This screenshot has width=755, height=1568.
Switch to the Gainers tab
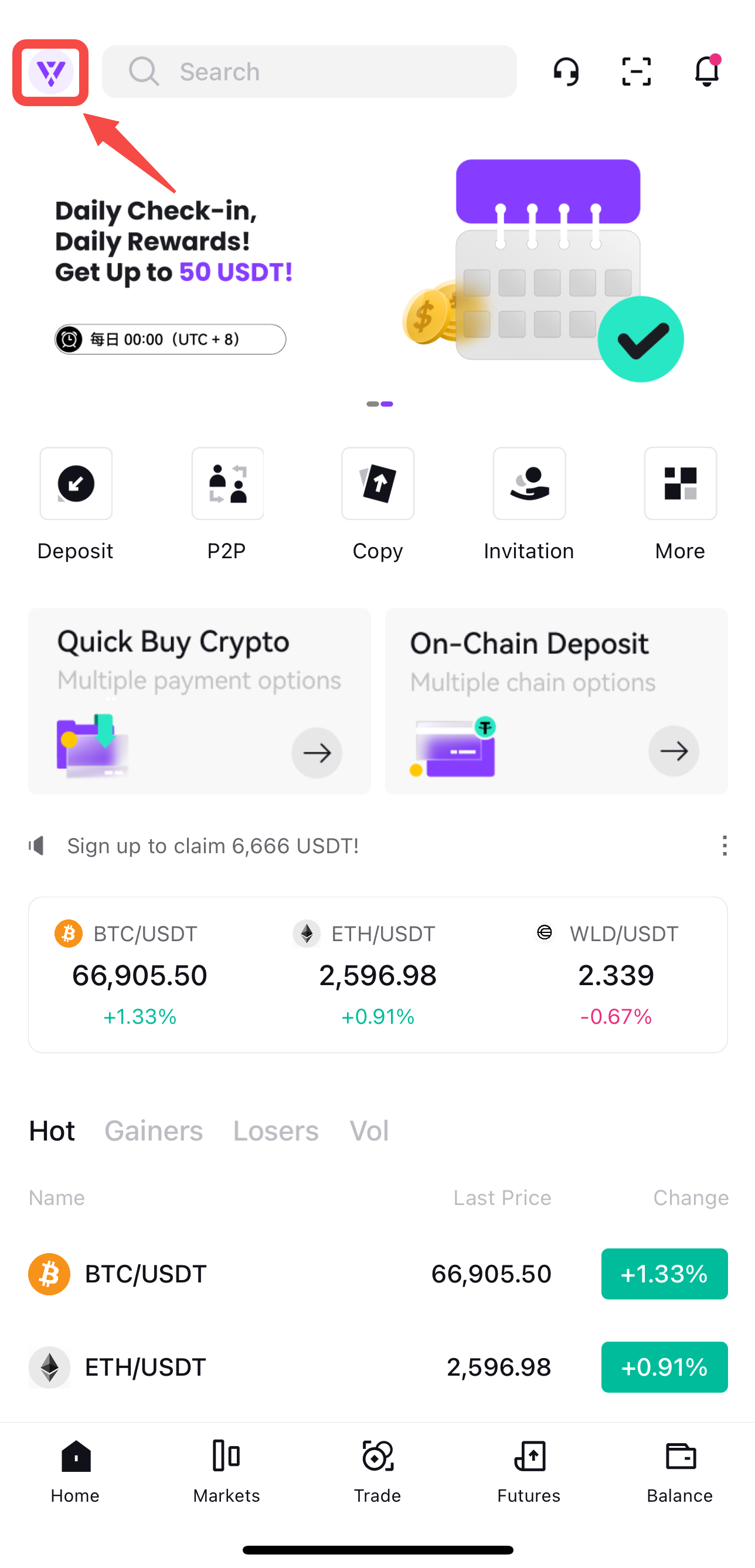click(154, 1131)
